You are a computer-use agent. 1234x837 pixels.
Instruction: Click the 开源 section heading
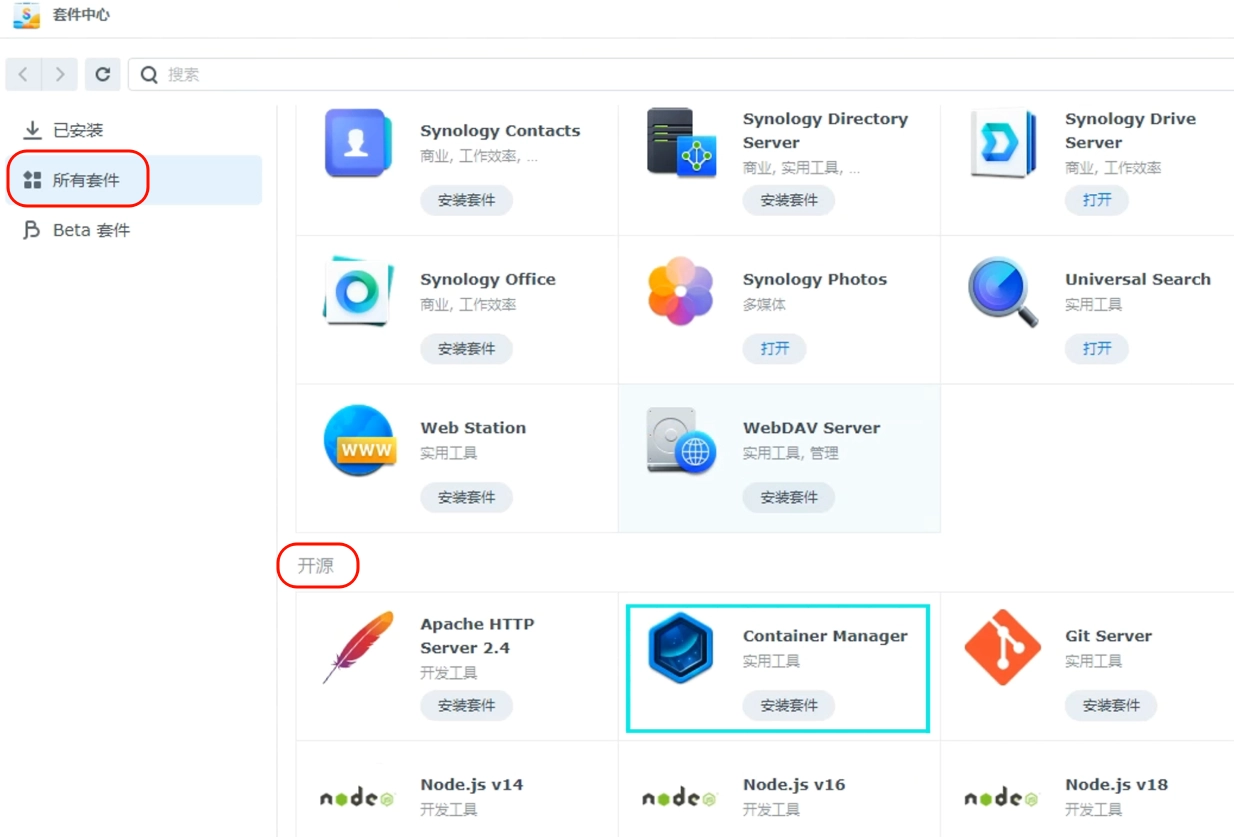tap(316, 566)
